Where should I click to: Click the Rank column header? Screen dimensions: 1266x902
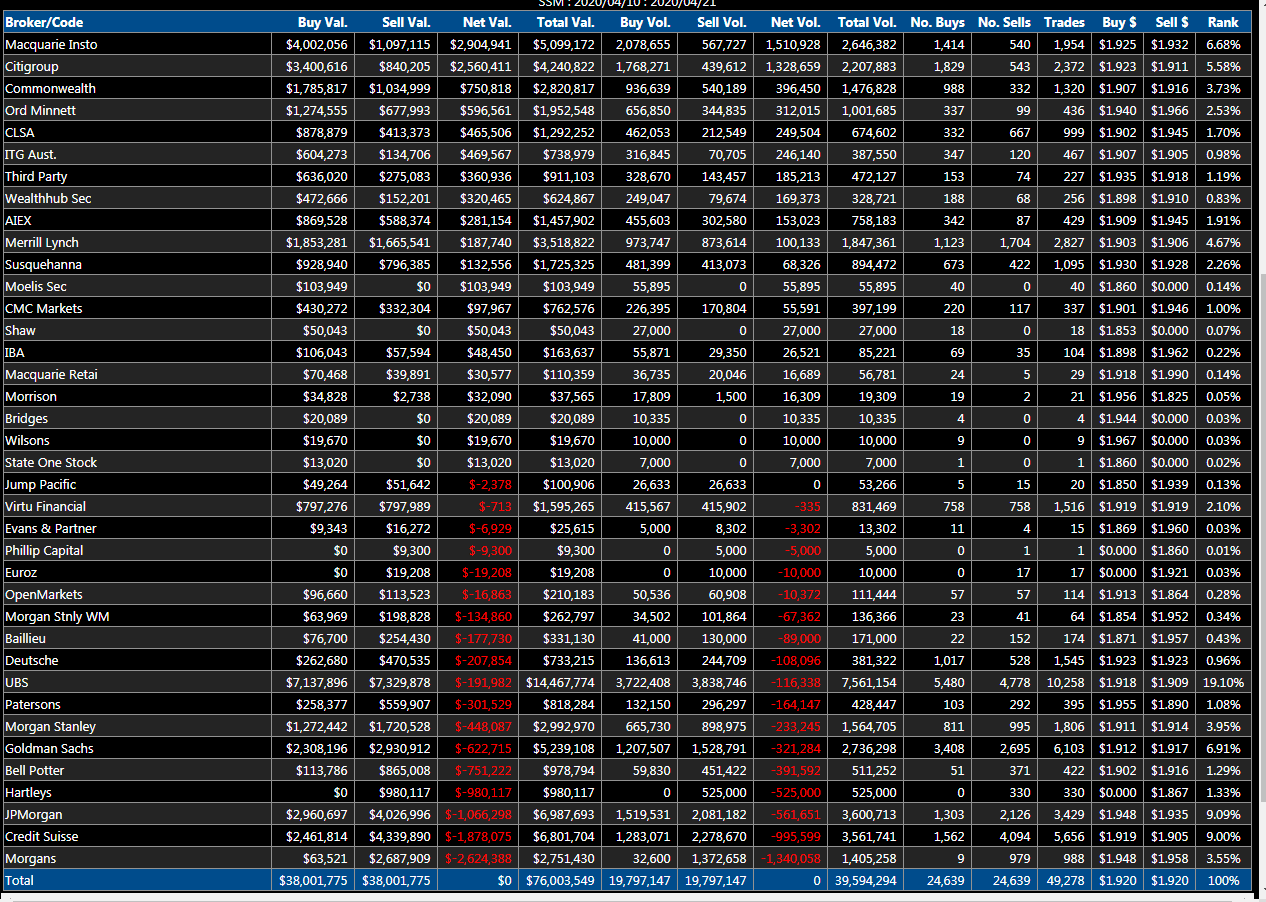(1223, 22)
